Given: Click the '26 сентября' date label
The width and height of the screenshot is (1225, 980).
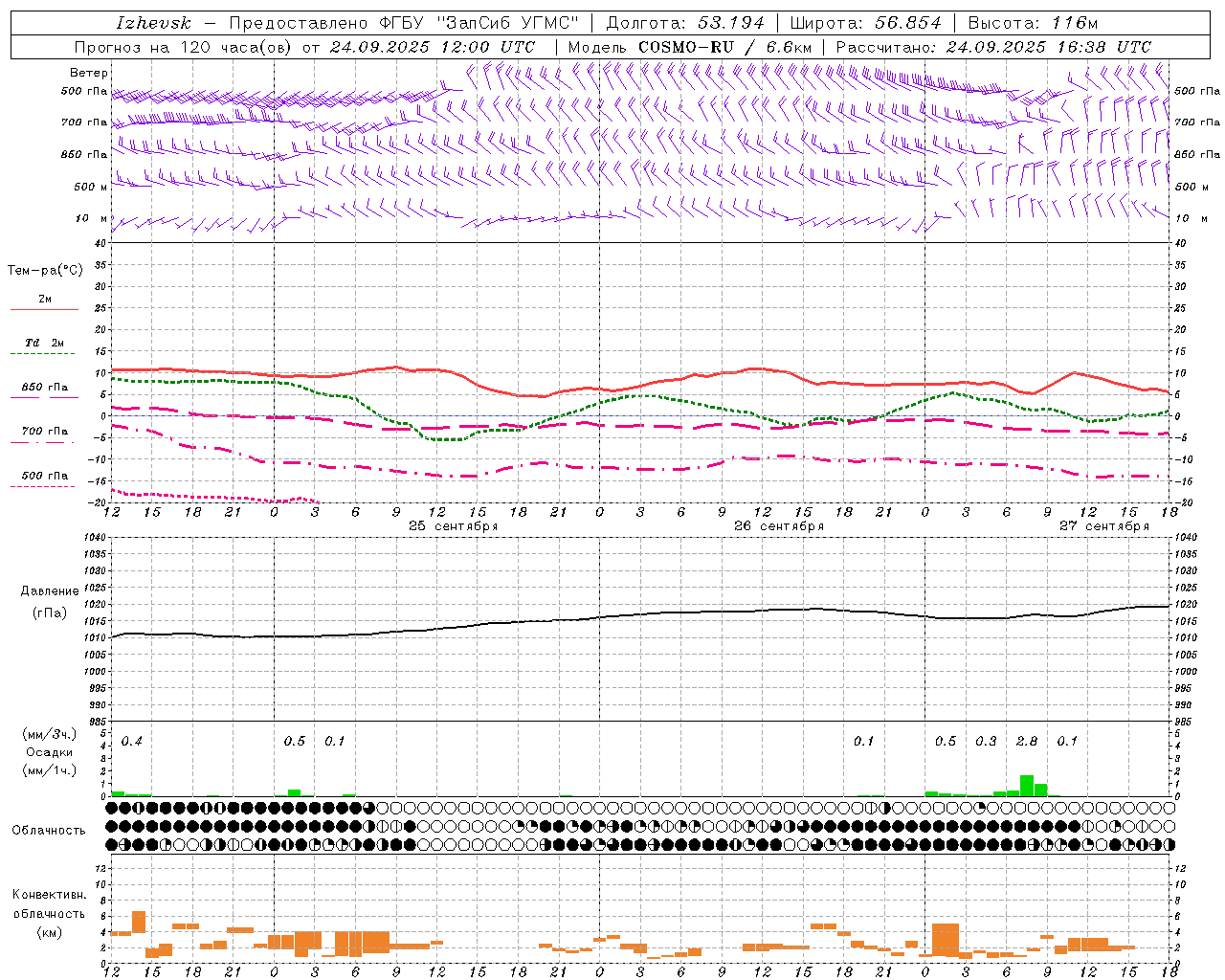Looking at the screenshot, I should 779,526.
